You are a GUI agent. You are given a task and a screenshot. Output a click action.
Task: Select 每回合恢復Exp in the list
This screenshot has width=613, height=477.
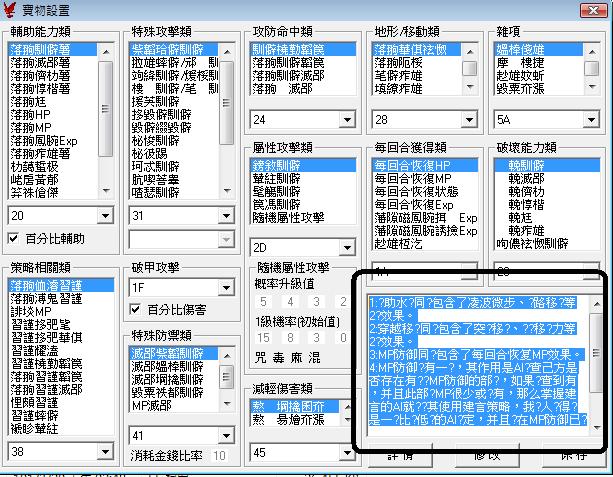408,203
